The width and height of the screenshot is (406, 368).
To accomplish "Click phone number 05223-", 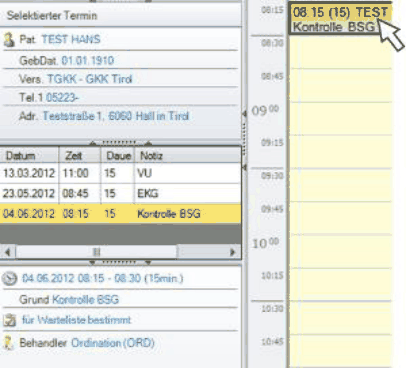I will (62, 98).
